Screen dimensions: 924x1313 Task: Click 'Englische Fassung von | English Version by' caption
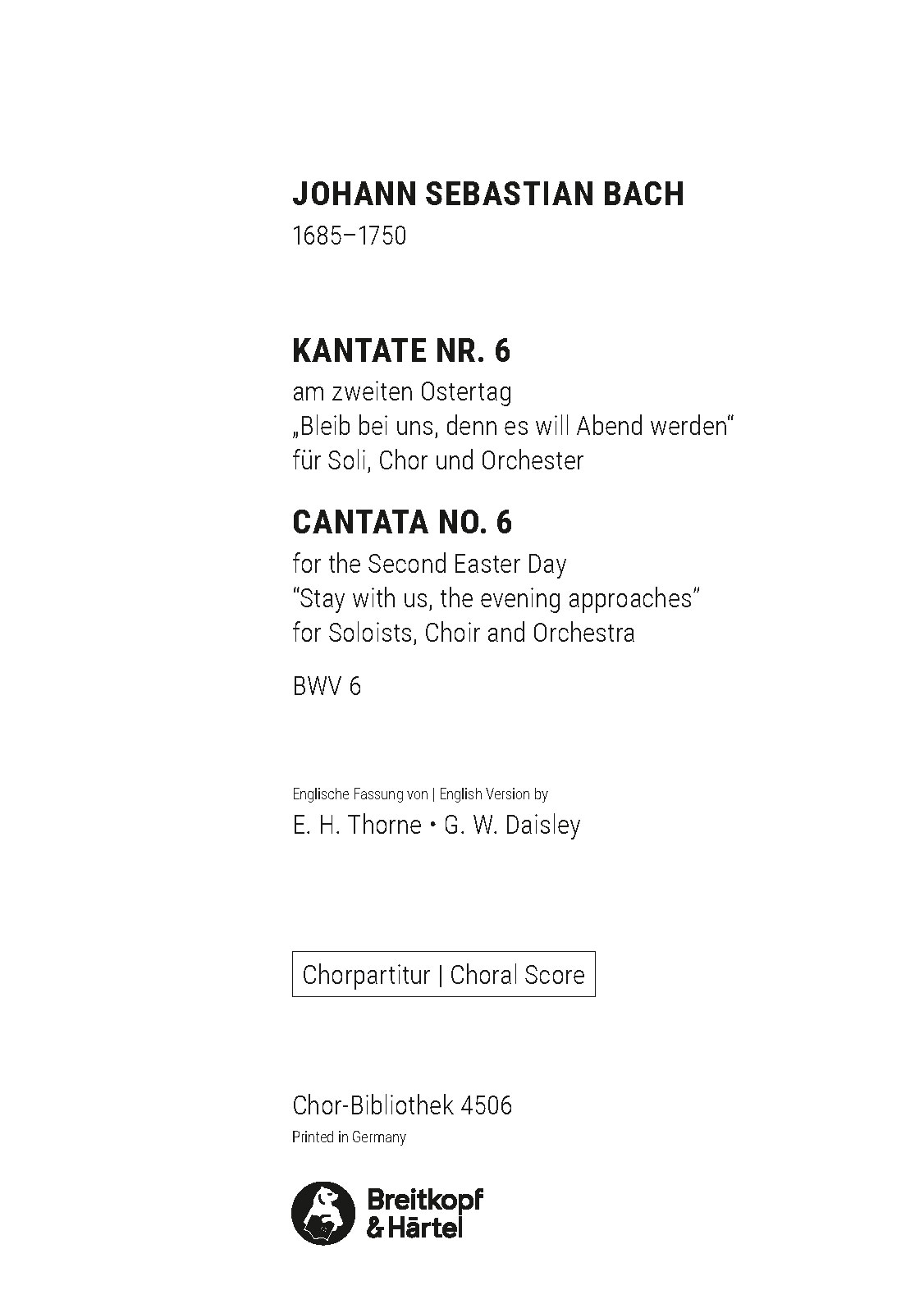tap(420, 794)
